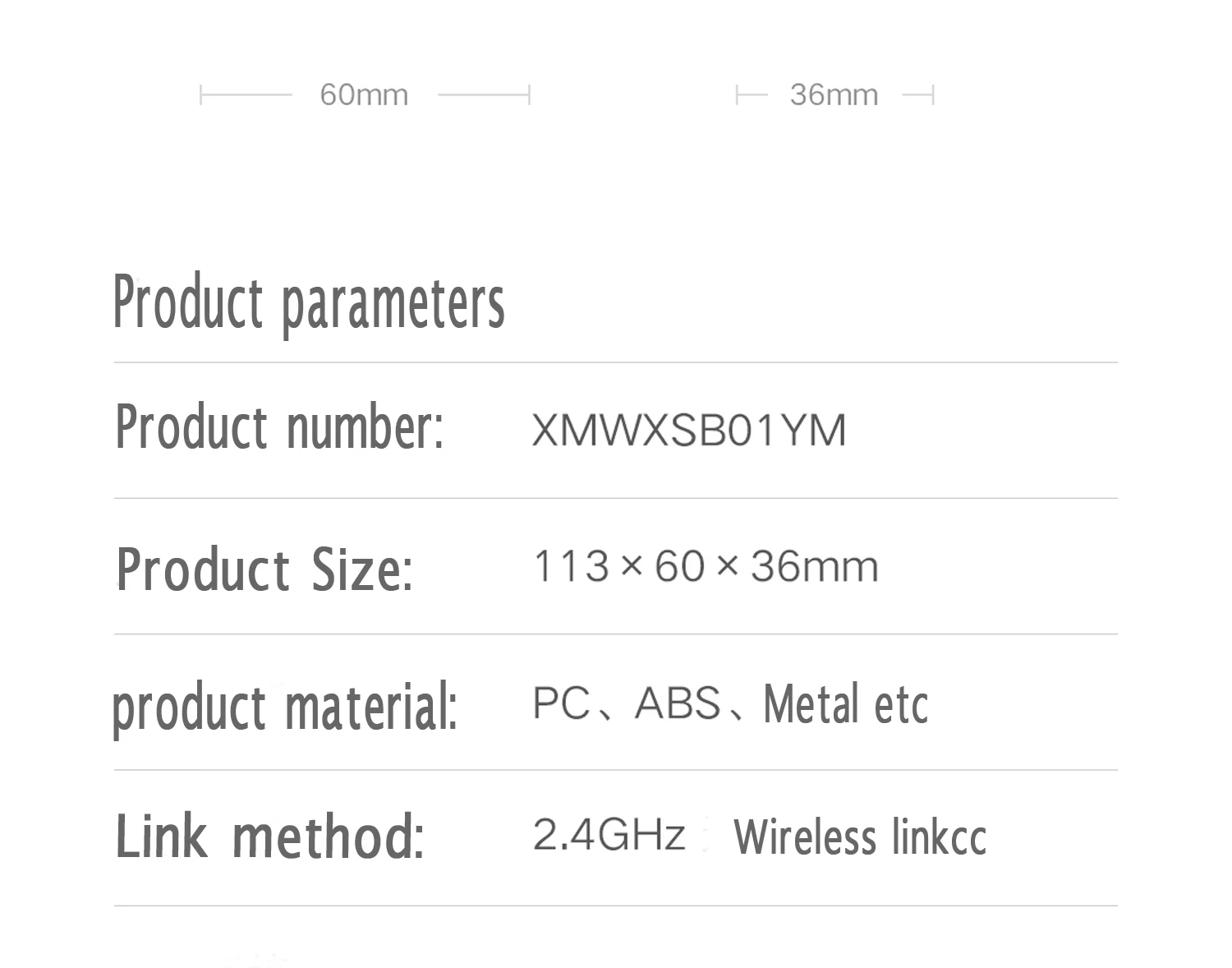Image resolution: width=1232 pixels, height=968 pixels.
Task: Click the left end tick of 36mm dimension
Action: pyautogui.click(x=738, y=95)
